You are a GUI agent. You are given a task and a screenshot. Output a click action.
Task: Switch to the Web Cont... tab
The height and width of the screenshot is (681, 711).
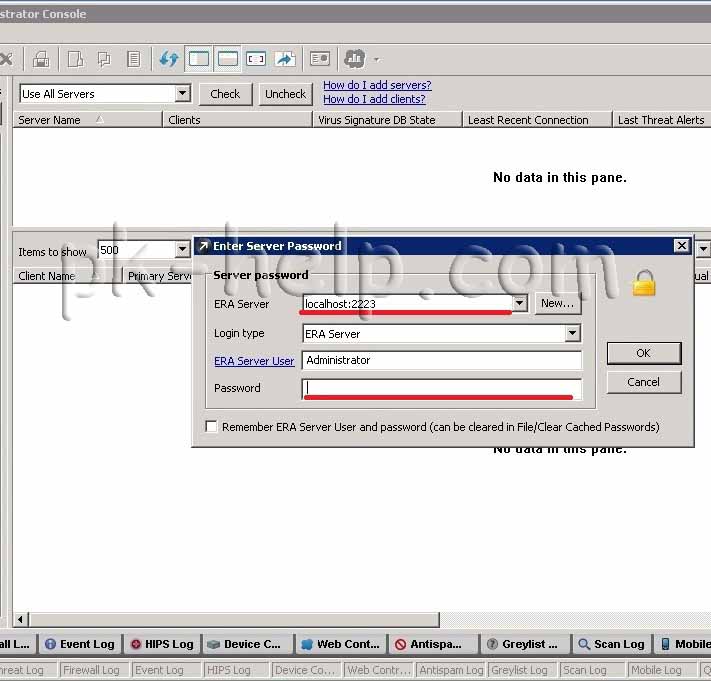pos(341,644)
